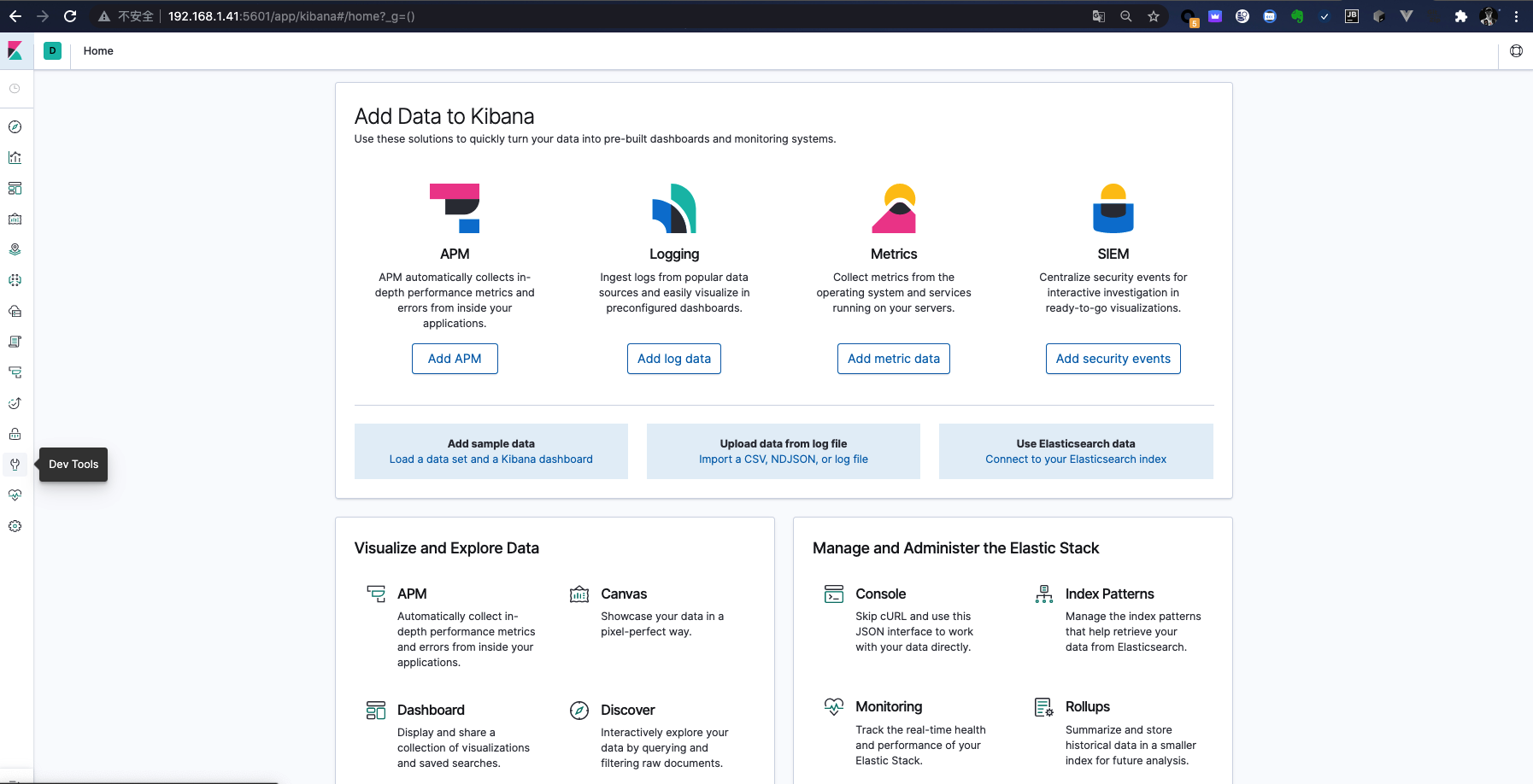Open the JetBrains JB extension
Screen dimensions: 1533x784
pos(1352,16)
